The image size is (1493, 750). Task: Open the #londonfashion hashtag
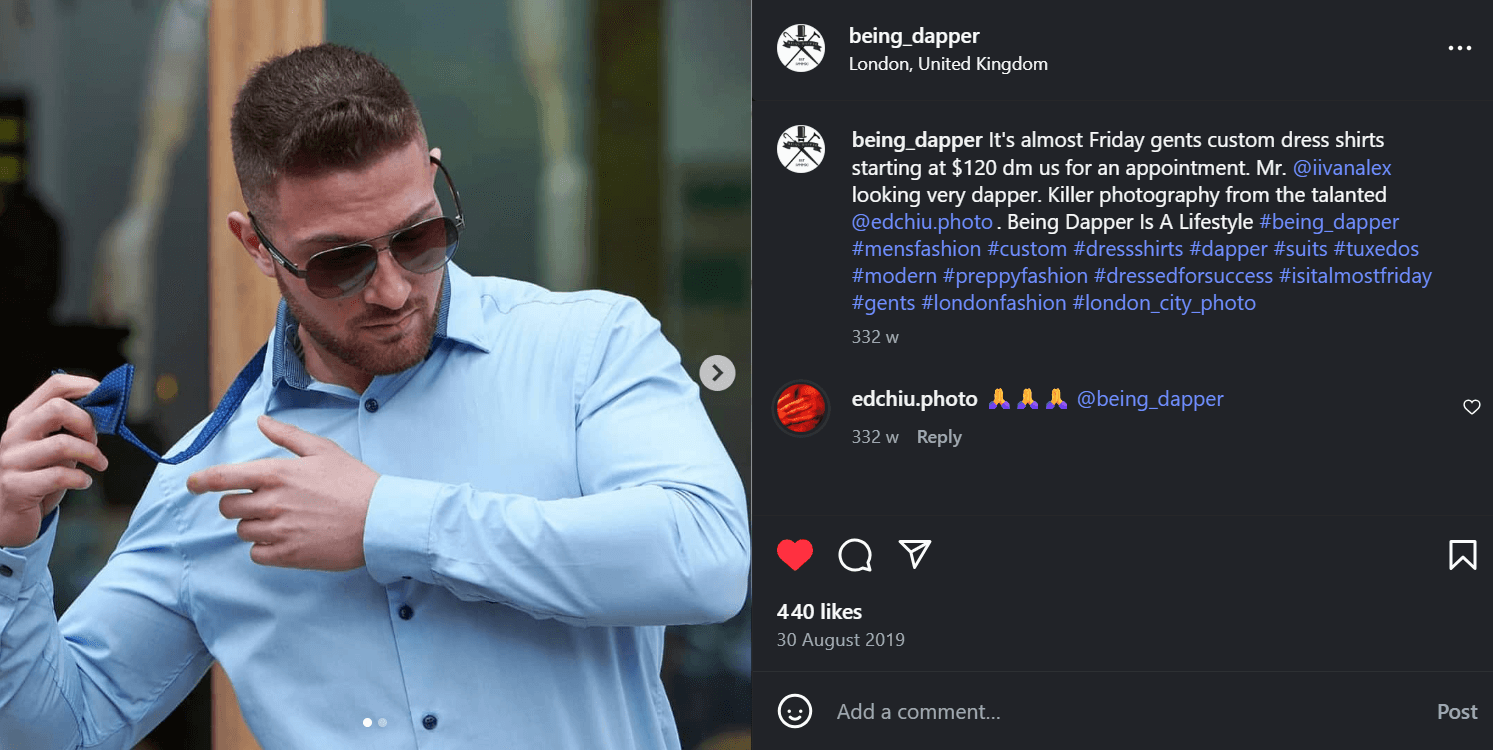coord(993,303)
